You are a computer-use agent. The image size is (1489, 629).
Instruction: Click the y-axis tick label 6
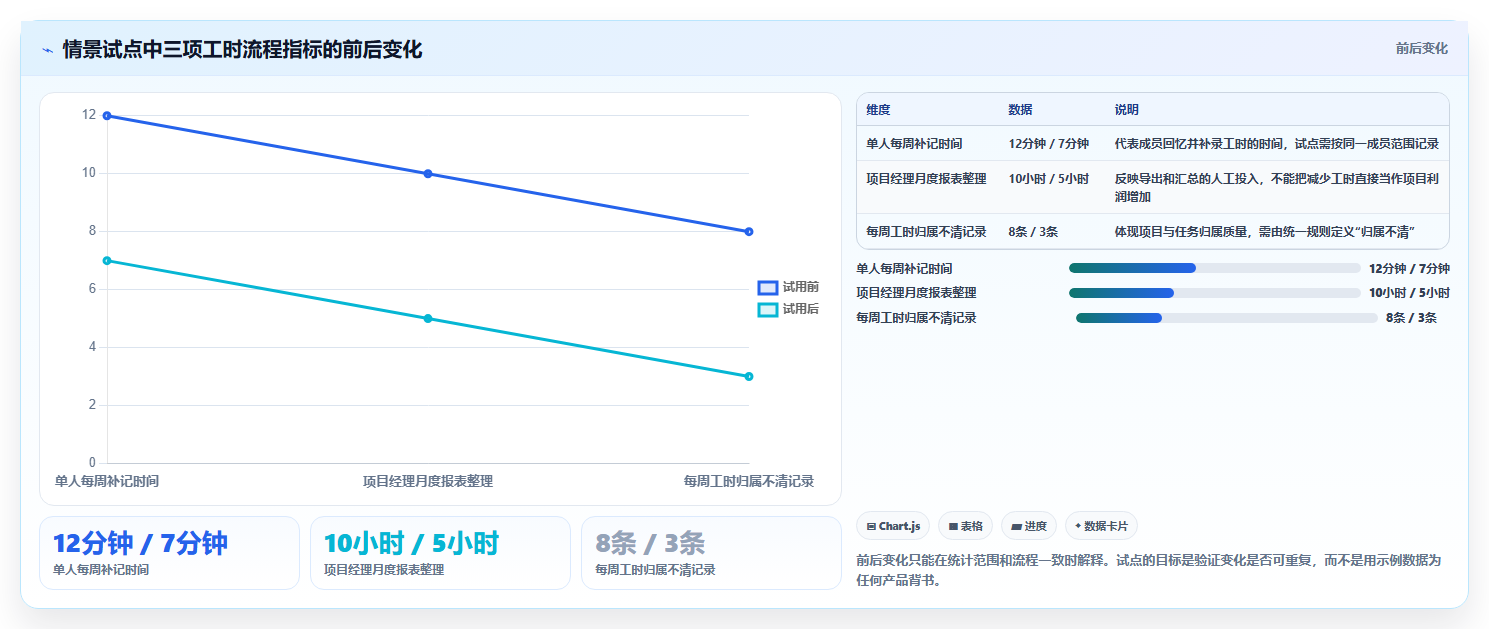[x=92, y=289]
